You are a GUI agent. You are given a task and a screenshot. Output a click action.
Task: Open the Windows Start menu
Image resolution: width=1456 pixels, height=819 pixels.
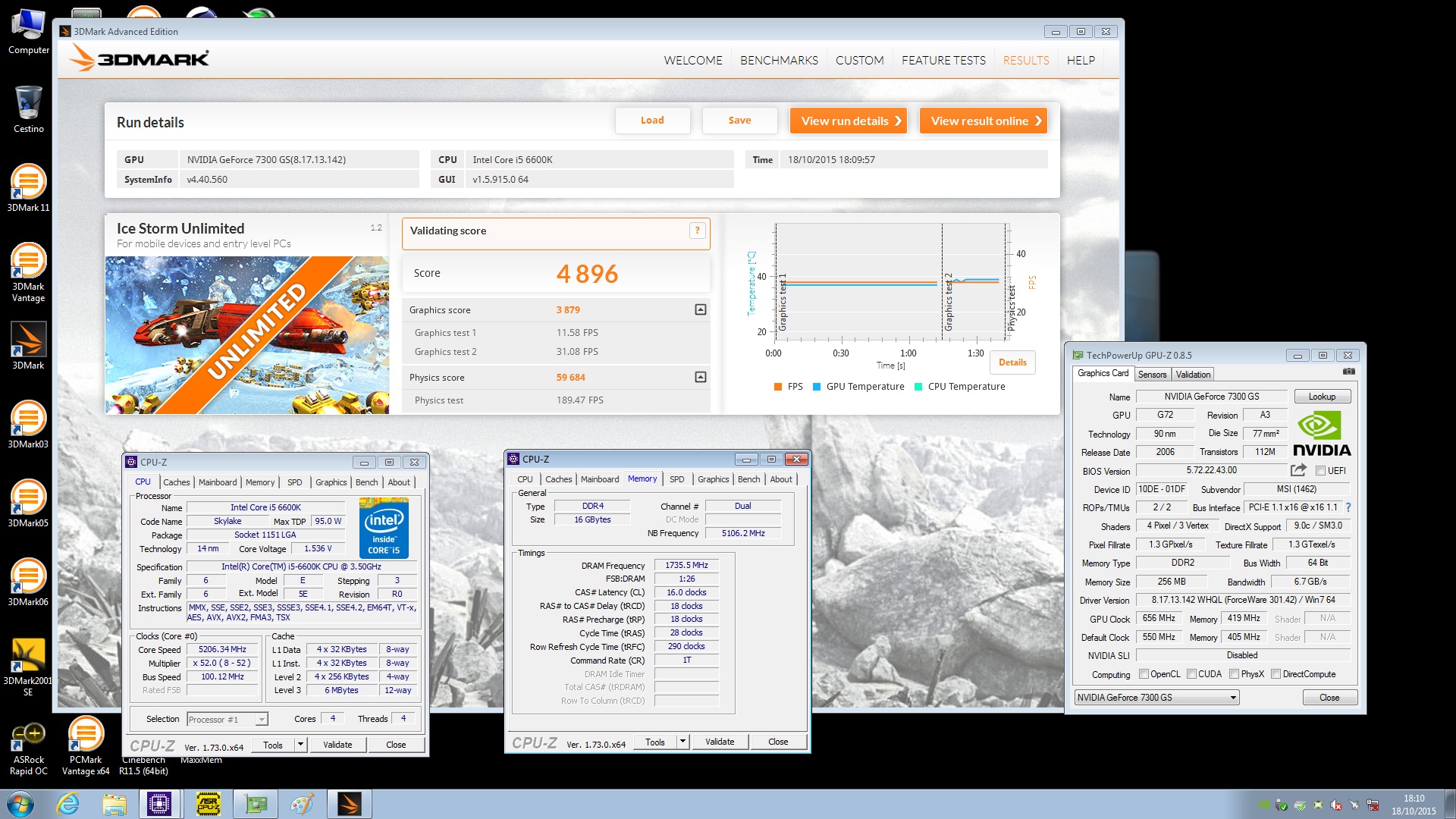tap(20, 804)
